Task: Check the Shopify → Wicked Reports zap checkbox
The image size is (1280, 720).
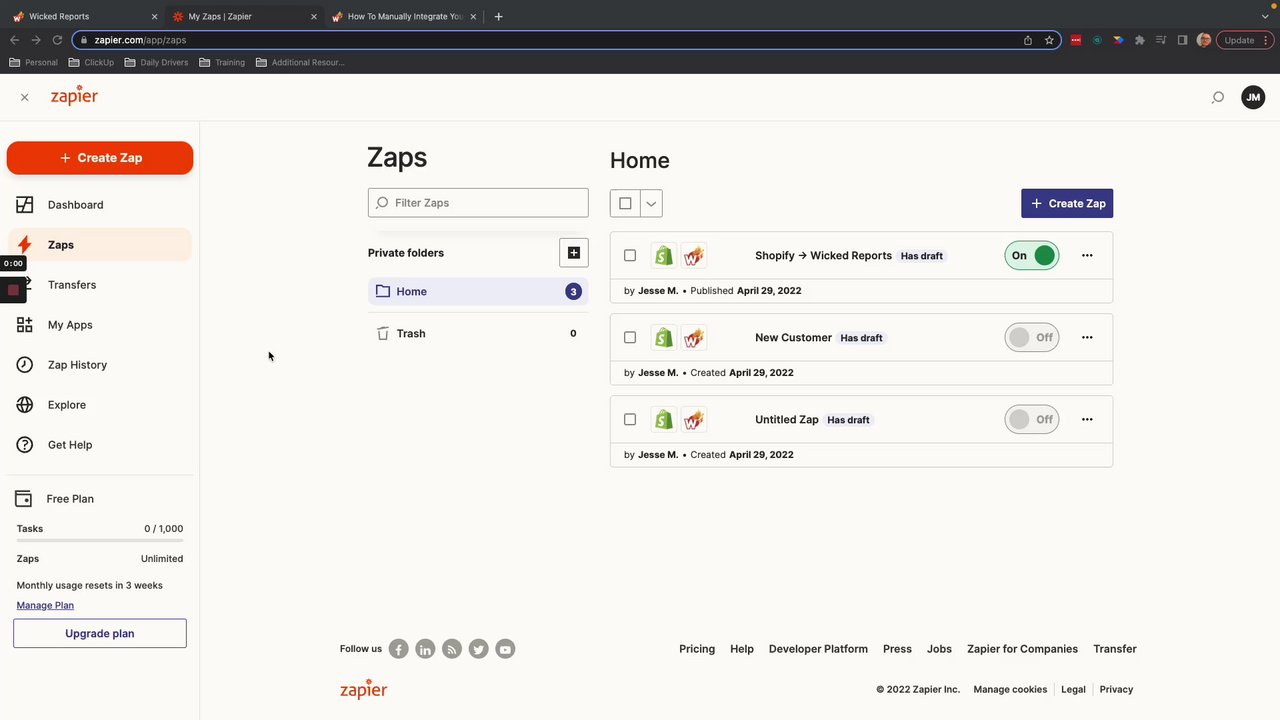Action: [x=630, y=256]
